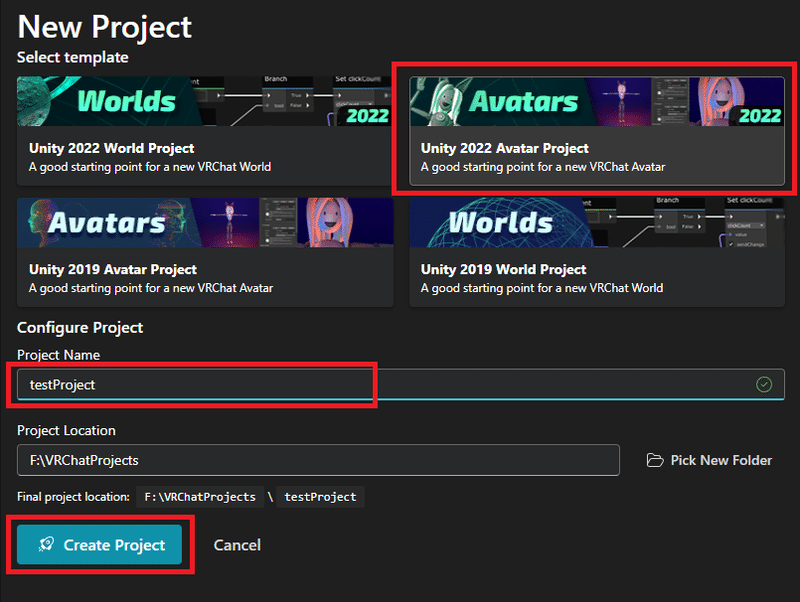Choose the Unity 2019 World Project template
This screenshot has height=602, width=800.
coord(596,252)
